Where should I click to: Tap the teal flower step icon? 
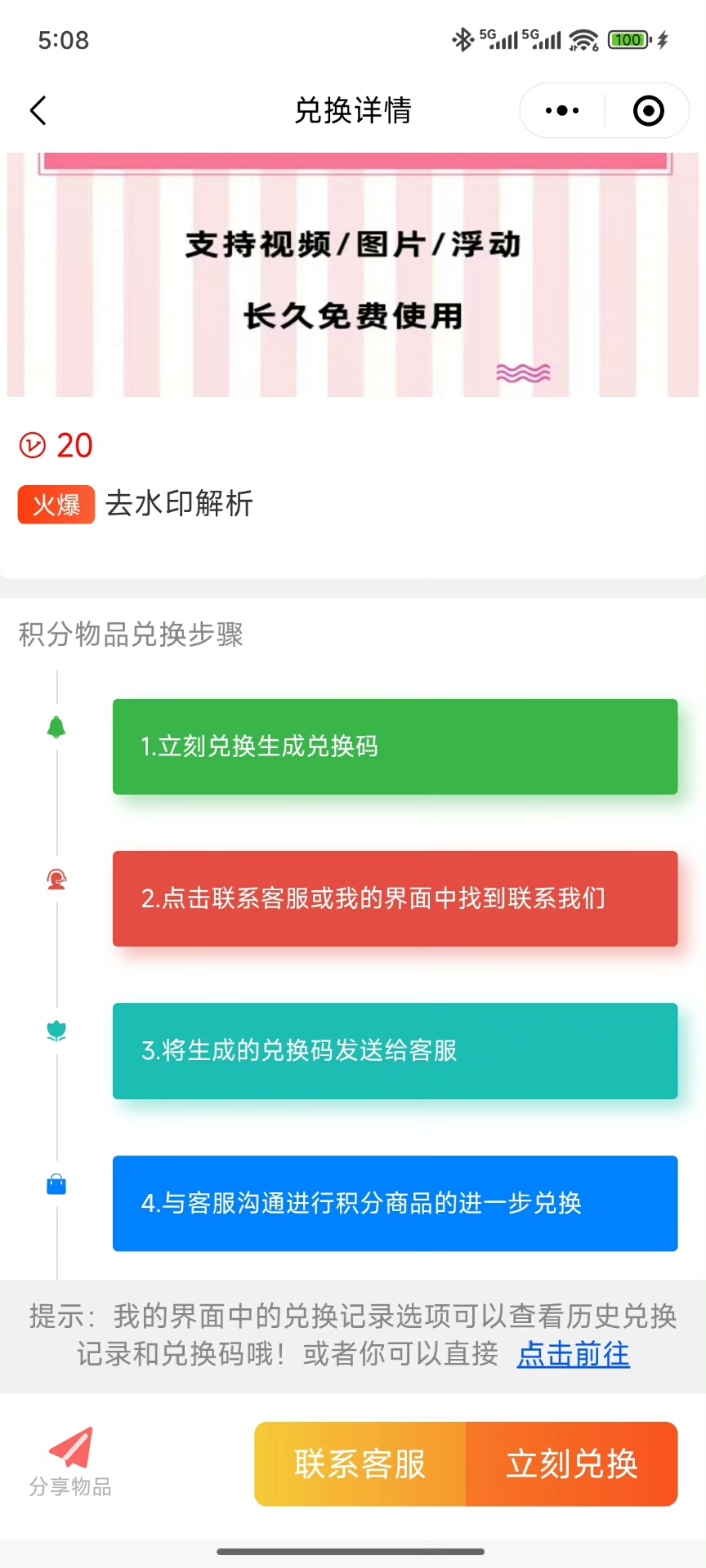56,1031
